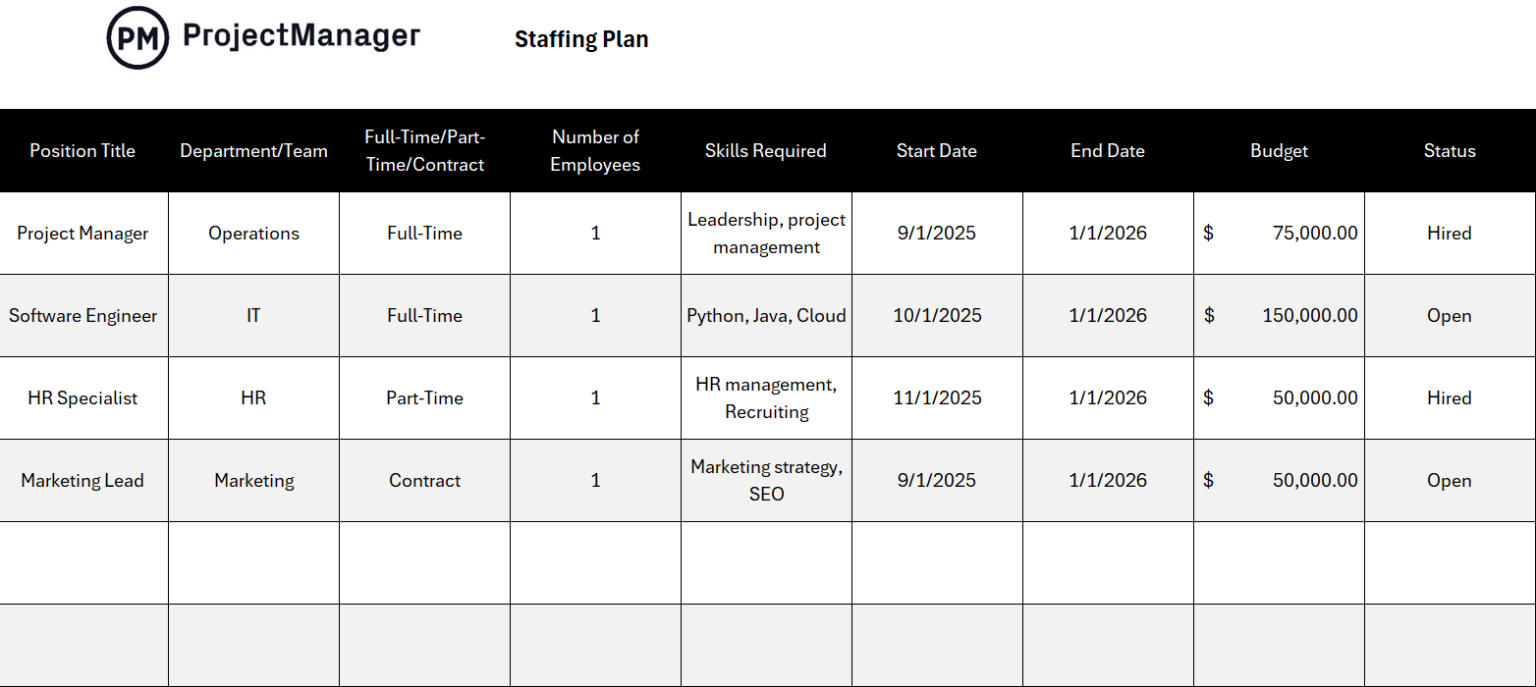Click the ProjectManager PM logo icon
Viewport: 1536px width, 687px height.
[x=137, y=38]
